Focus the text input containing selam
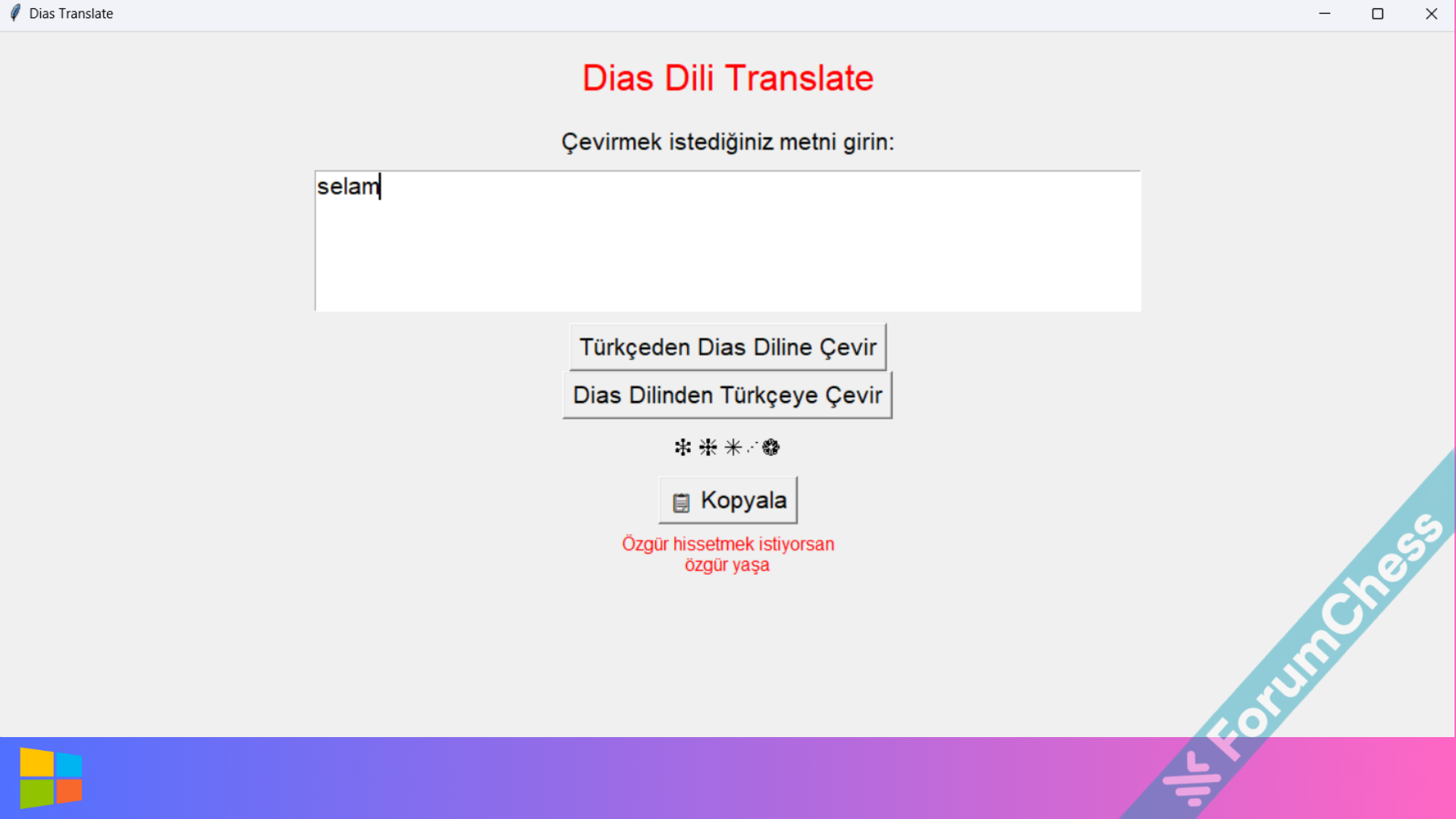The height and width of the screenshot is (819, 1456). point(728,241)
